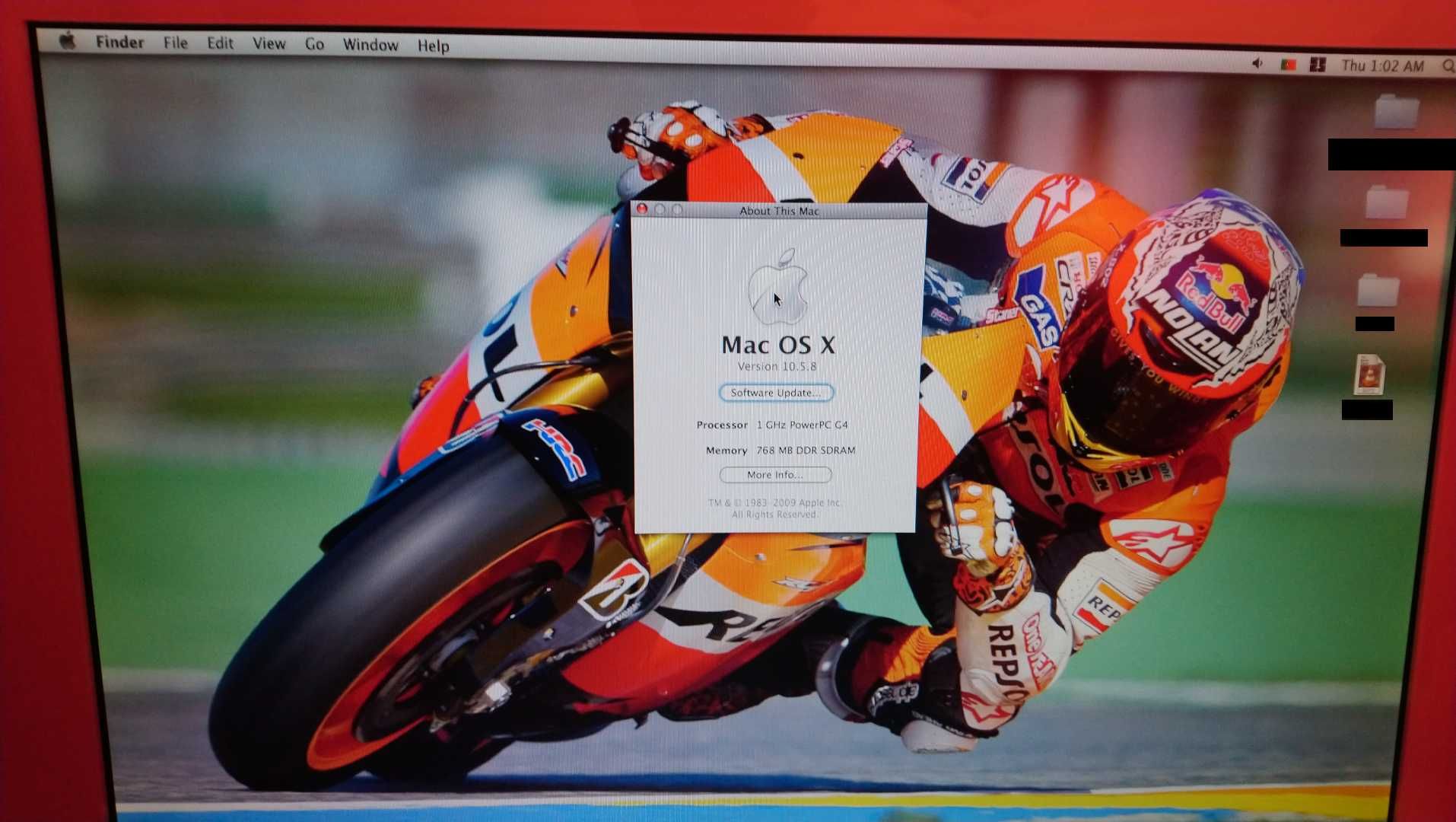
Task: Click Version 10.5.8 text
Action: coord(777,367)
